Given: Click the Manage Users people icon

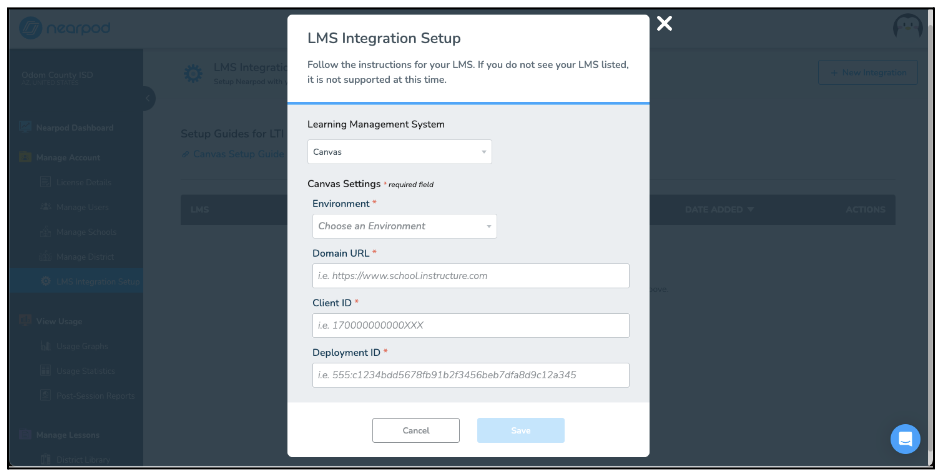Looking at the screenshot, I should (x=45, y=207).
